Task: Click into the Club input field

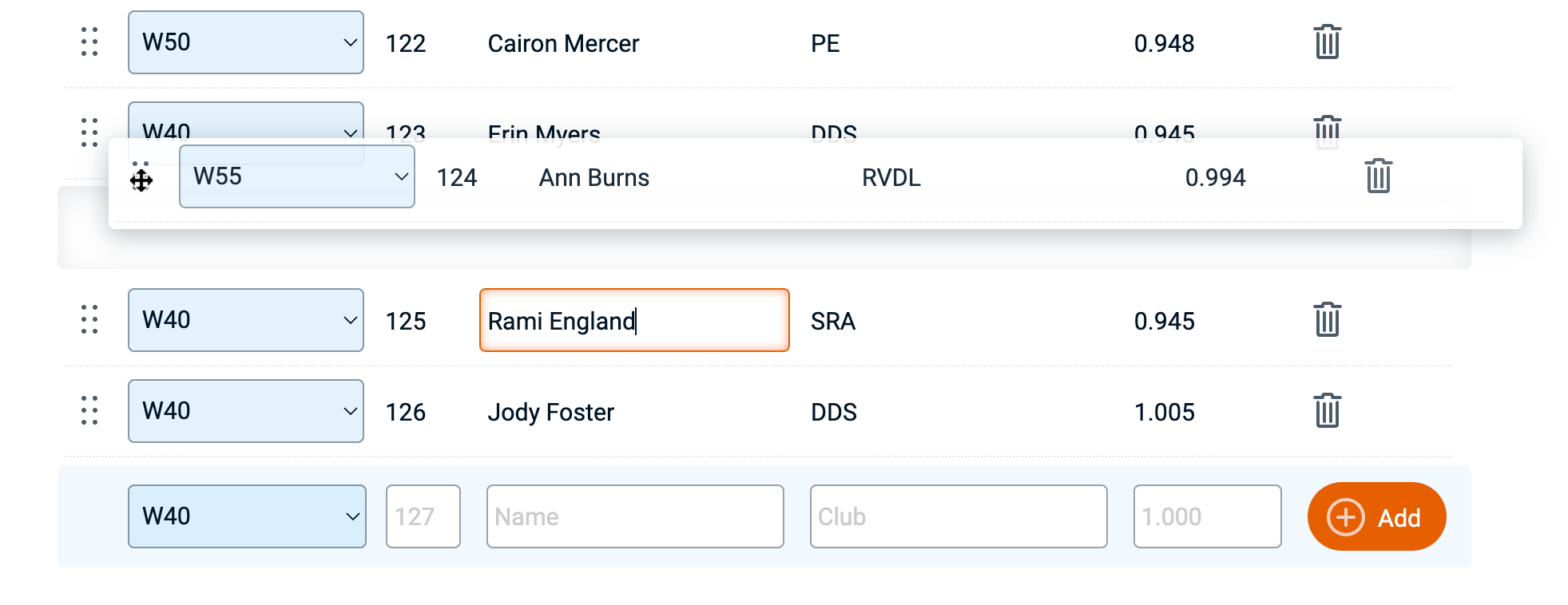Action: point(958,516)
